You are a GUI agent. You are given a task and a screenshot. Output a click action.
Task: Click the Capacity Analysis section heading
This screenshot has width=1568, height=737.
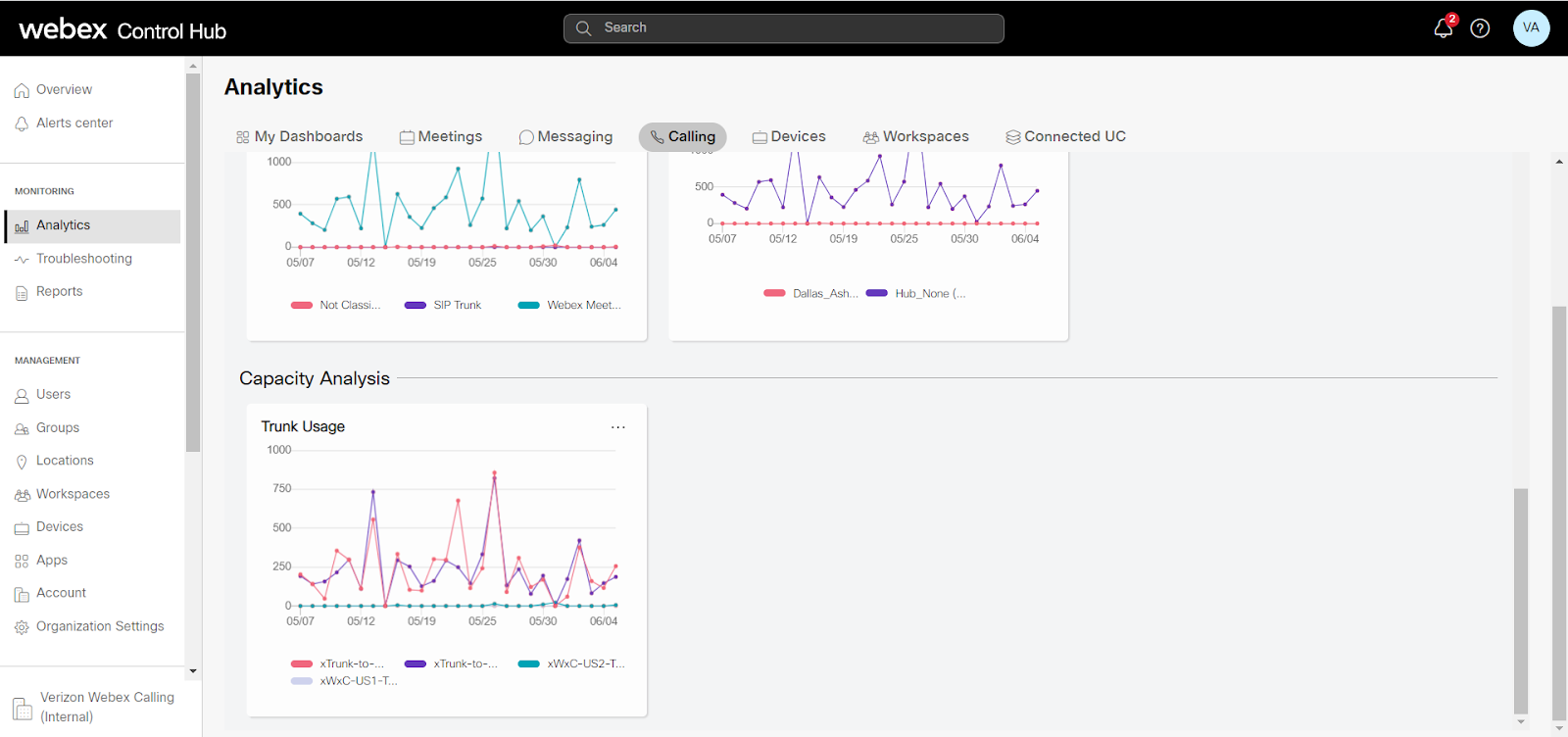coord(315,378)
